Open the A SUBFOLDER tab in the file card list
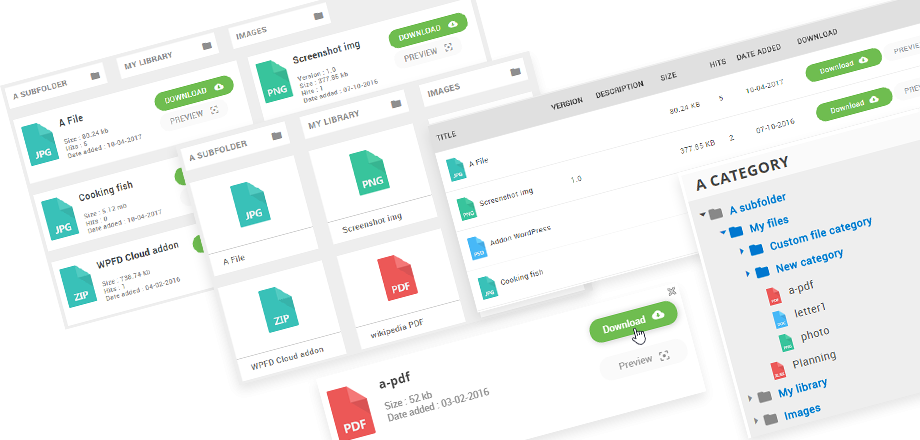 57,85
